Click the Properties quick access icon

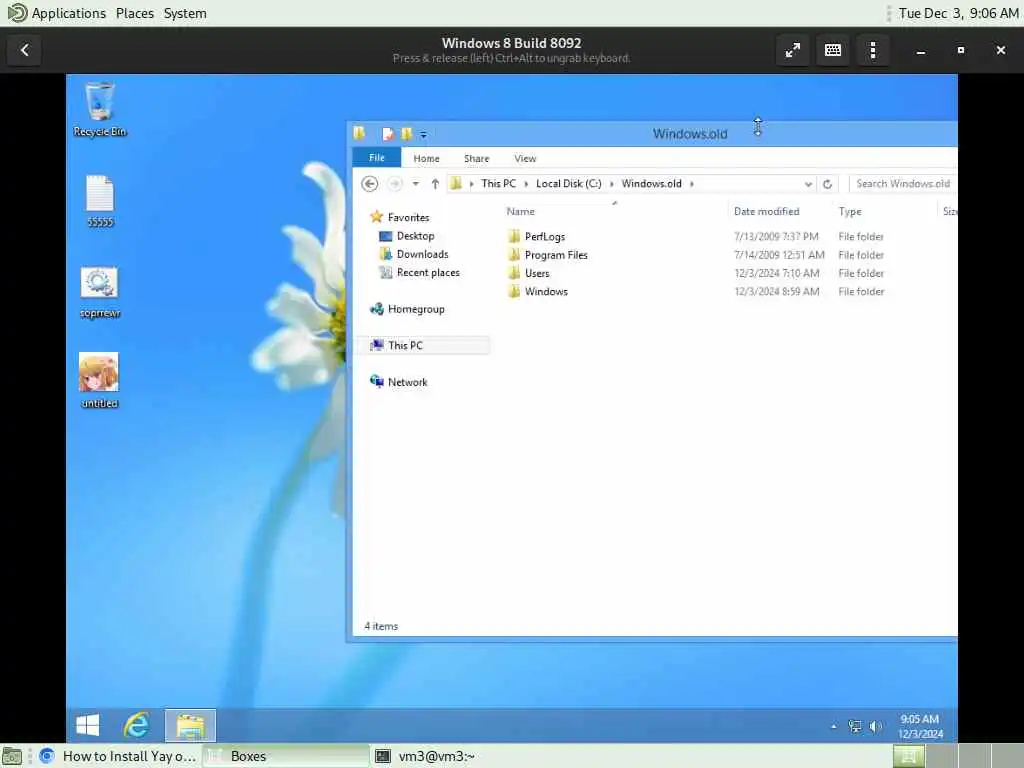[x=388, y=134]
